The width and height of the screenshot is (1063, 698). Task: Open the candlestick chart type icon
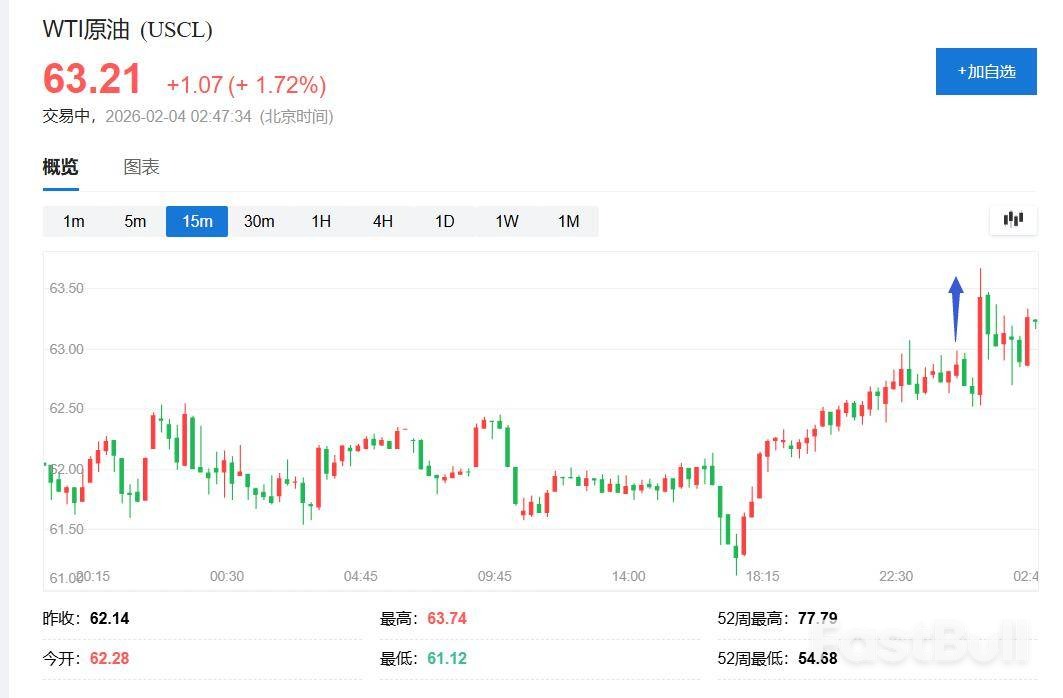click(1013, 219)
